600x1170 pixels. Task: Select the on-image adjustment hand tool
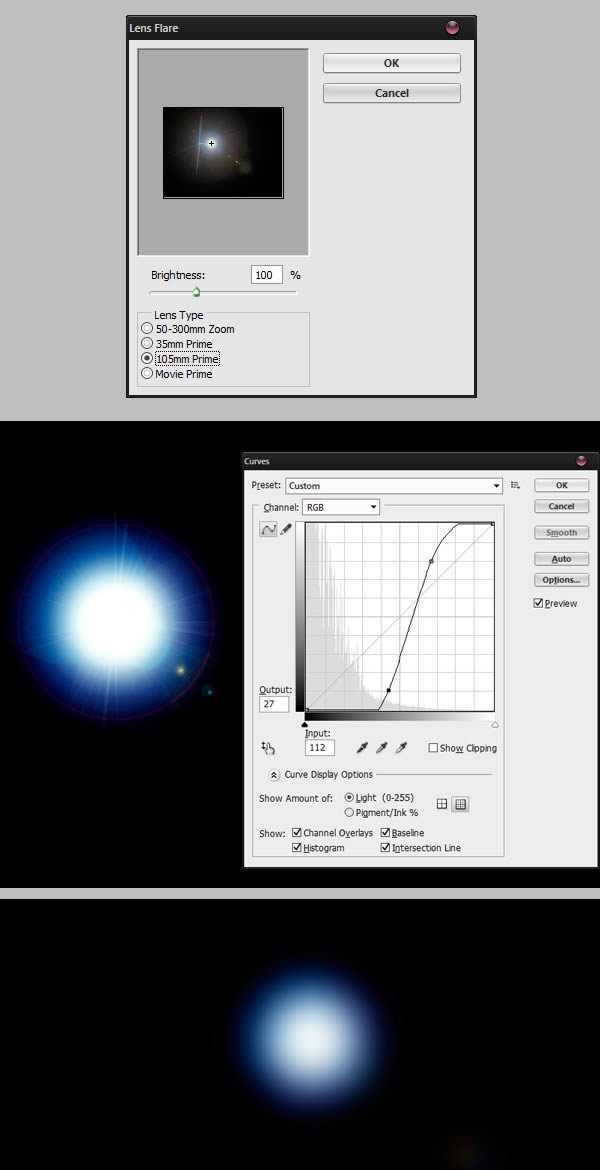(268, 748)
